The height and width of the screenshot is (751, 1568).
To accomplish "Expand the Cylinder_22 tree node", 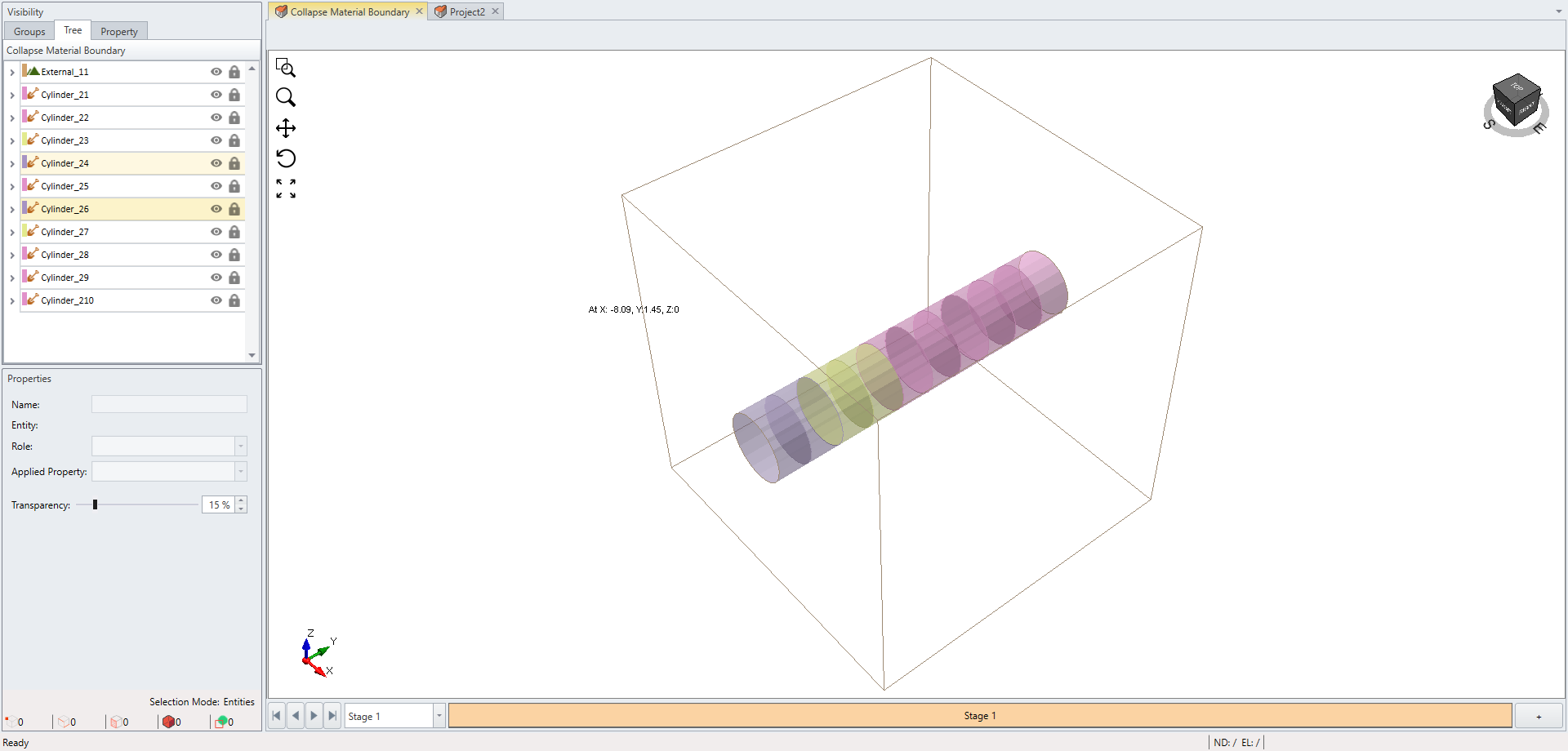I will coord(12,118).
